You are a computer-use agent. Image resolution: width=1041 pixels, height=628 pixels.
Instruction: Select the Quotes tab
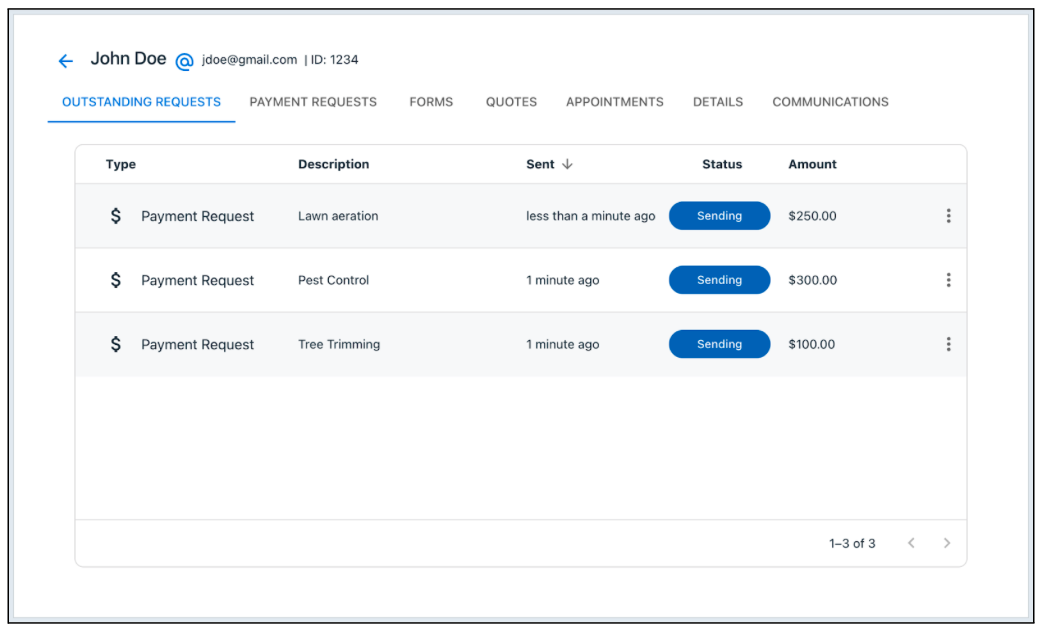coord(511,102)
